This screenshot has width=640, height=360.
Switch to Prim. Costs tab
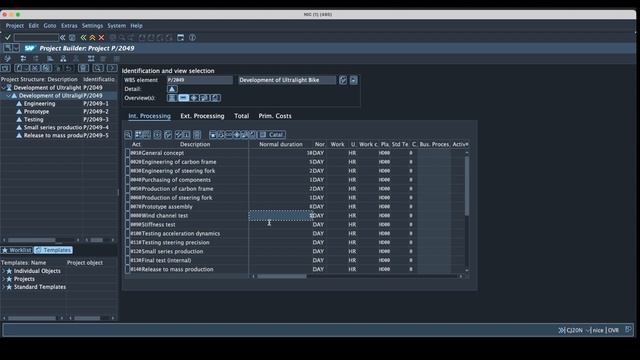[275, 116]
